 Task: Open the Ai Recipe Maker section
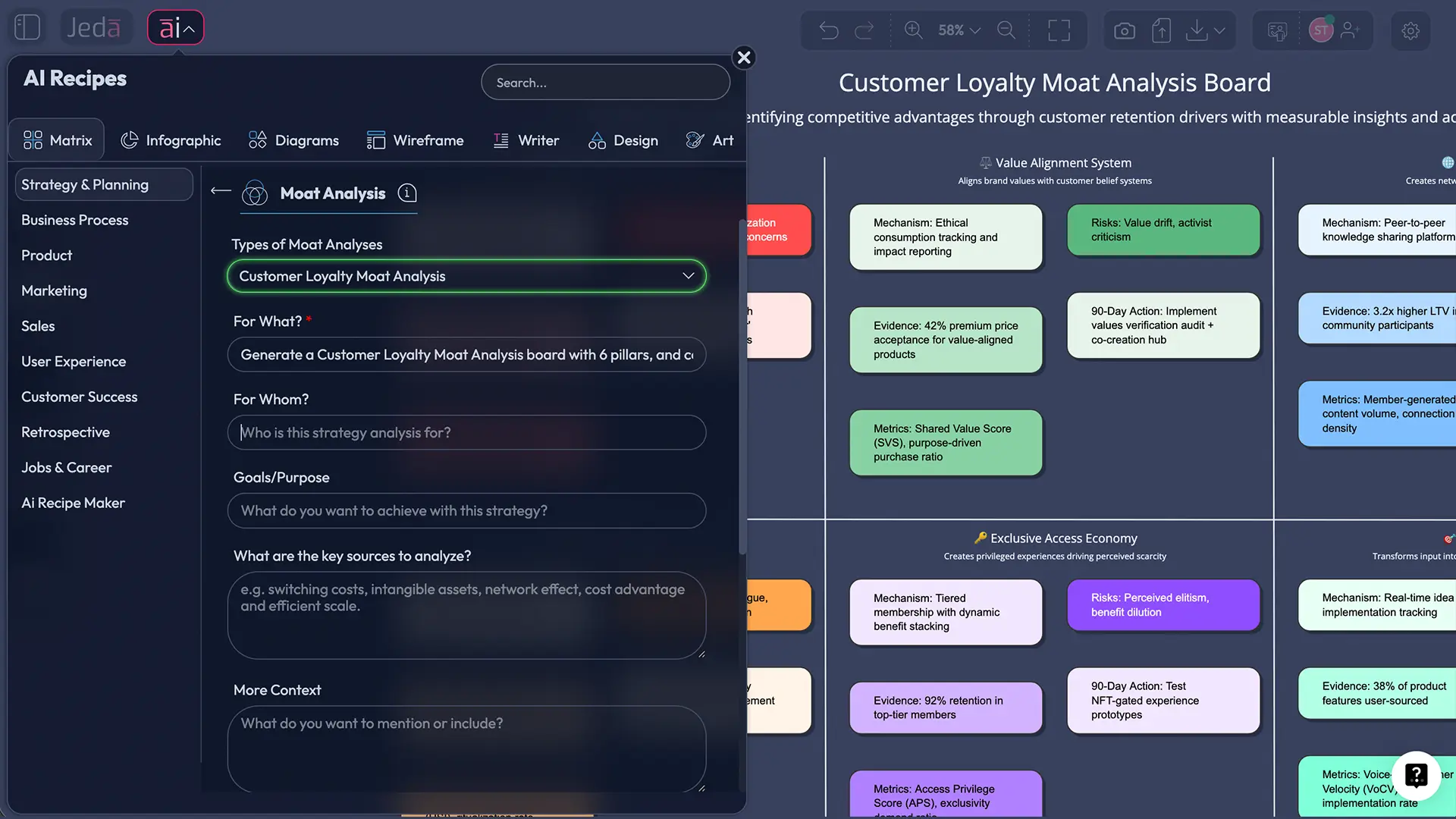[x=73, y=502]
